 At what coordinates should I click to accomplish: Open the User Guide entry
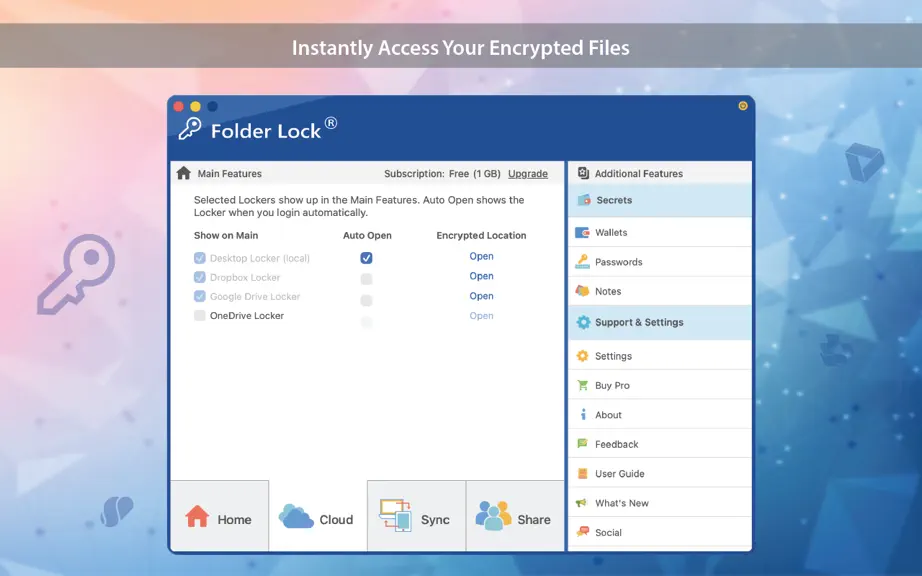[660, 473]
